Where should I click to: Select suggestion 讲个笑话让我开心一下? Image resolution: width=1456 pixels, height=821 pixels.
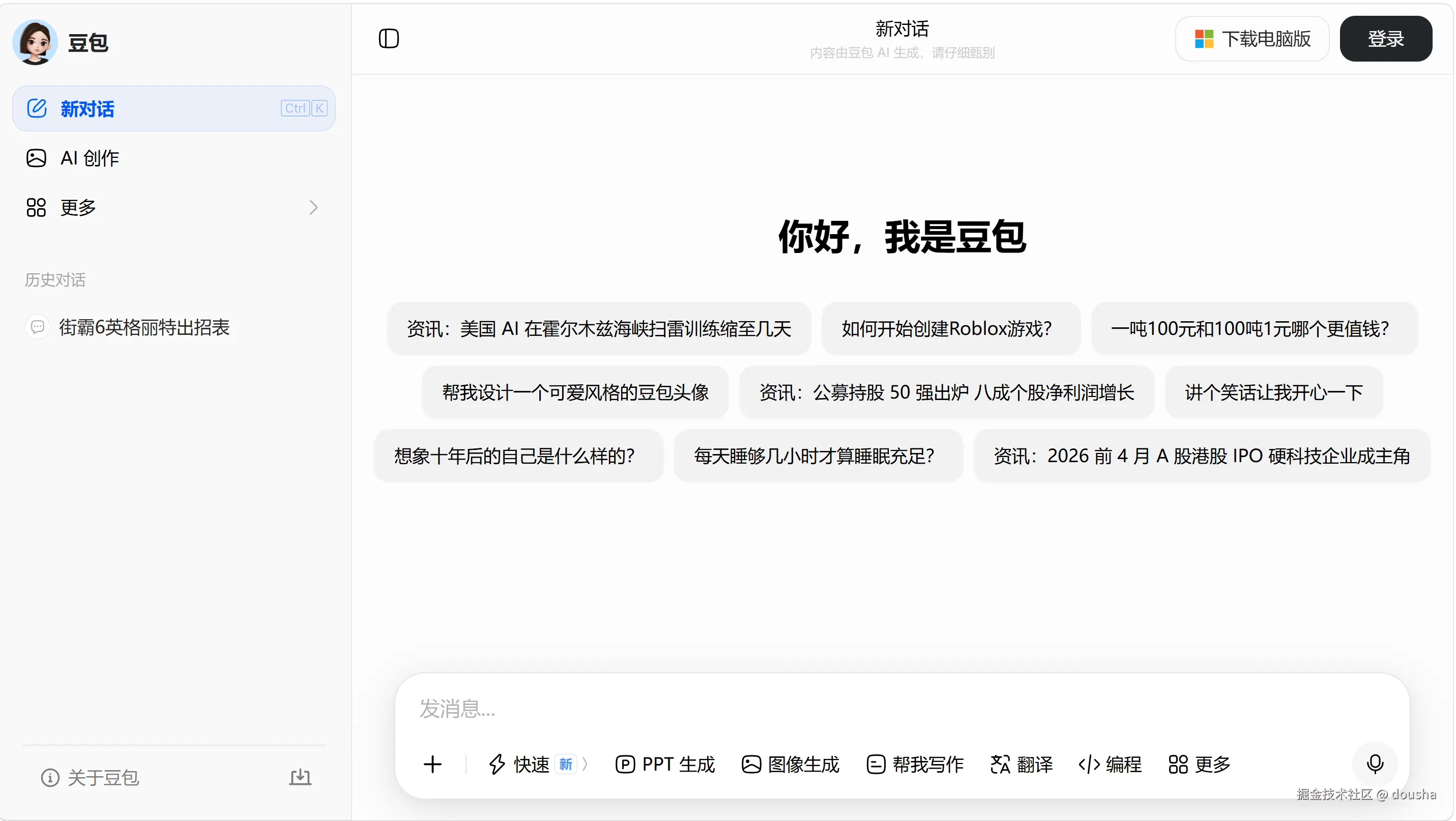click(x=1273, y=392)
